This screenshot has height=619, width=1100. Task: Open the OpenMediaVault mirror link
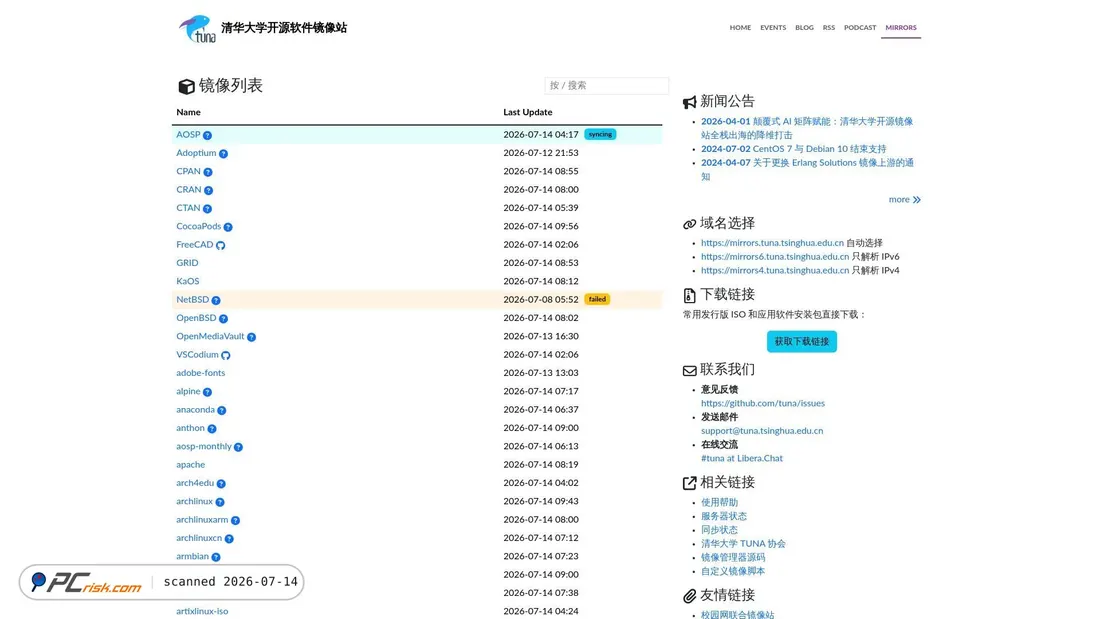[210, 337]
